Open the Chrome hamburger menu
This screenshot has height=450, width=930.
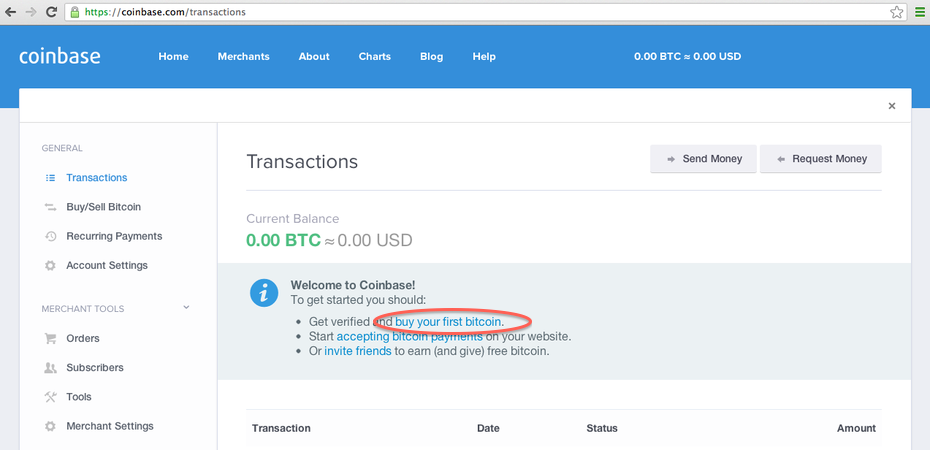pos(919,12)
